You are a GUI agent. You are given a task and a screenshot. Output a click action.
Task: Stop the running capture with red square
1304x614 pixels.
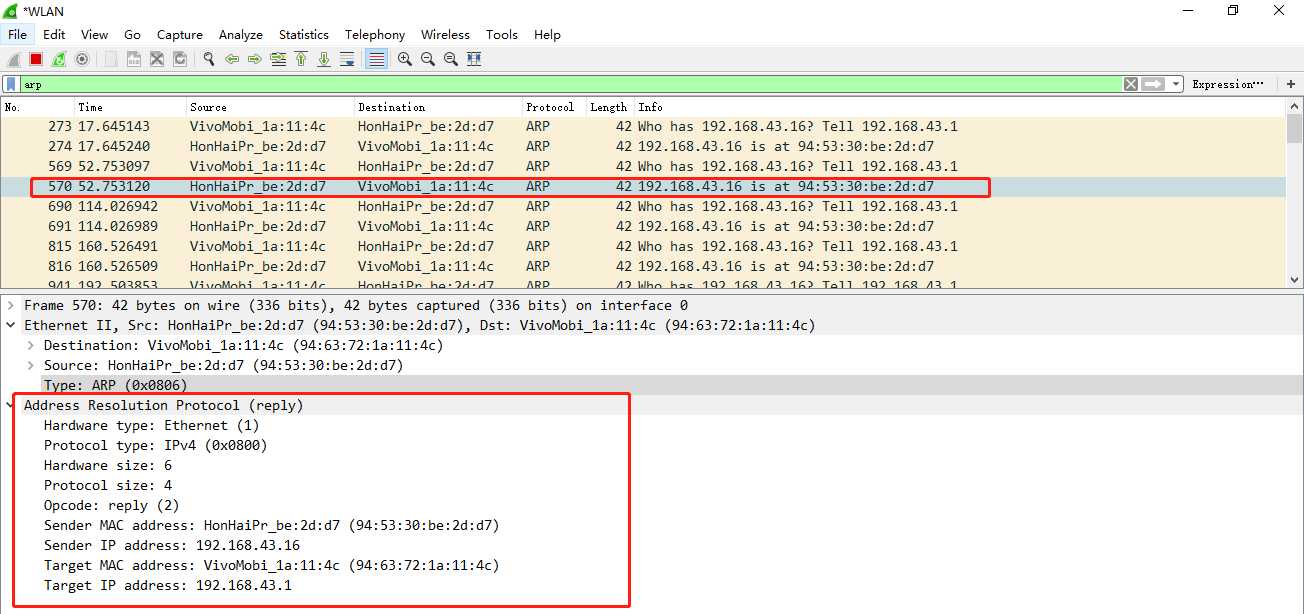36,60
